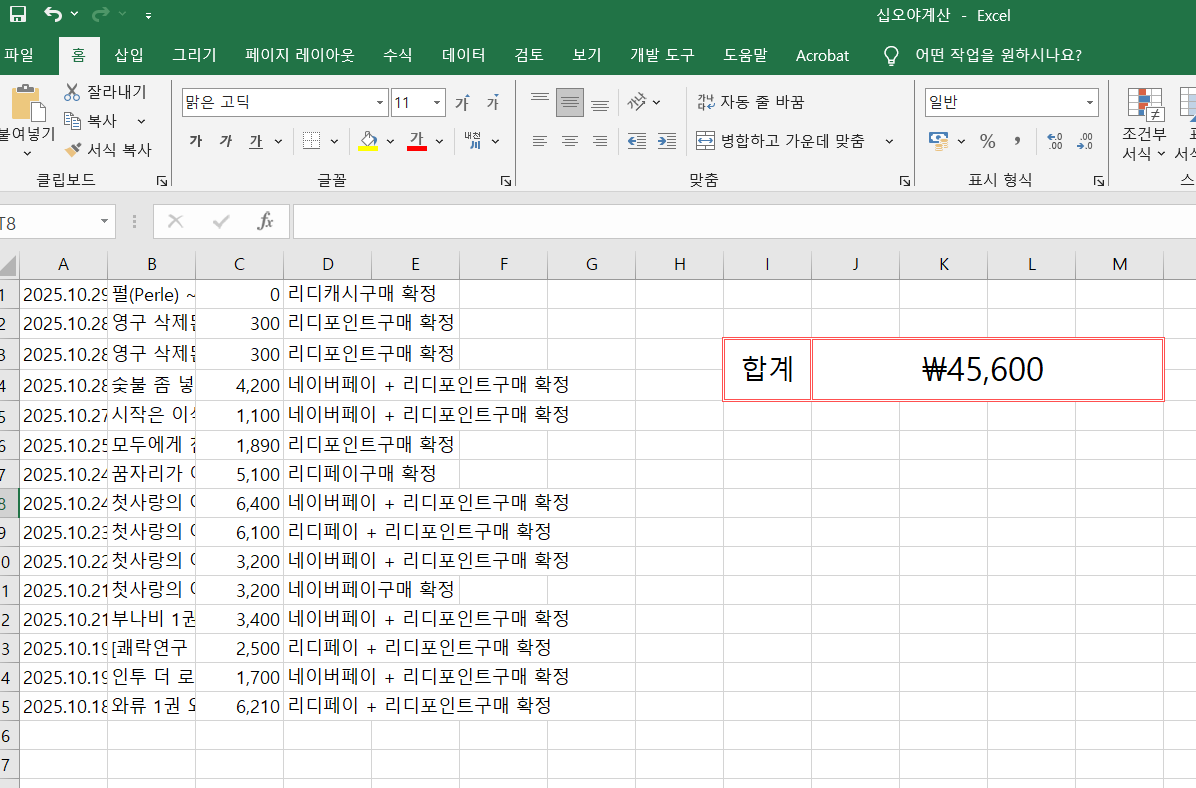Screen dimensions: 1196x788
Task: Apply the yellow fill color bucket
Action: (368, 141)
